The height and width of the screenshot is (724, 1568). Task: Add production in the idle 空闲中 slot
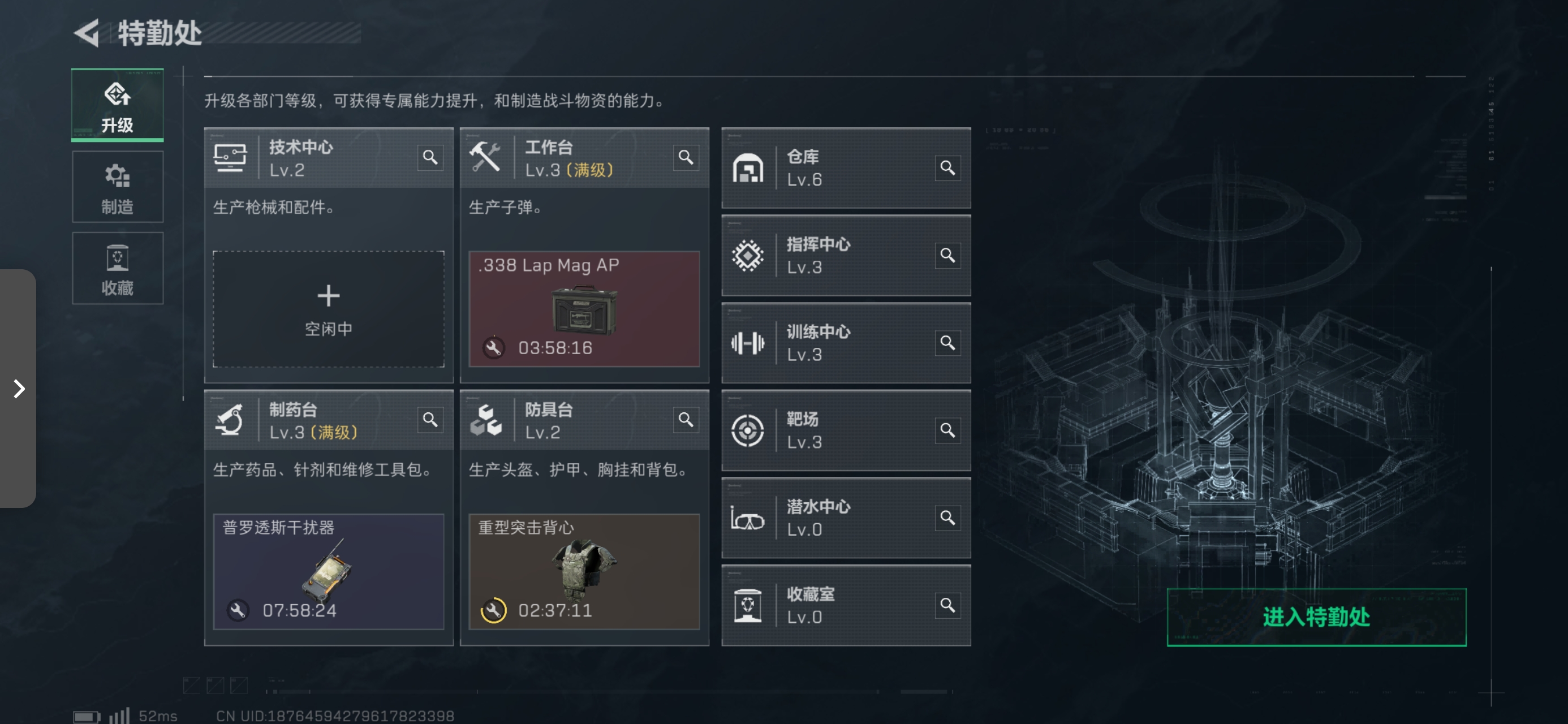[329, 309]
